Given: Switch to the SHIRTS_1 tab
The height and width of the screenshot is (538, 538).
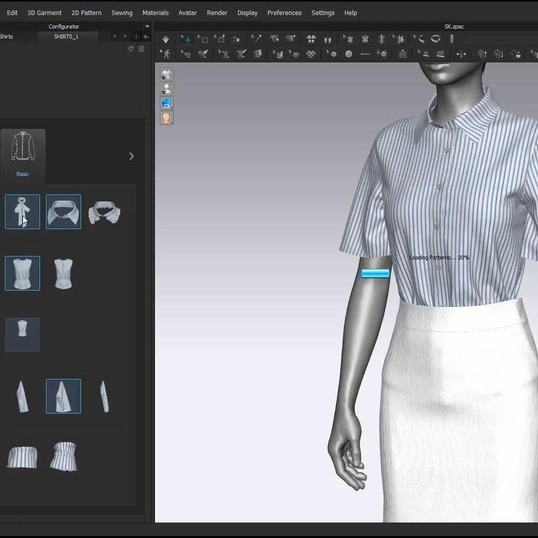Looking at the screenshot, I should tap(66, 36).
